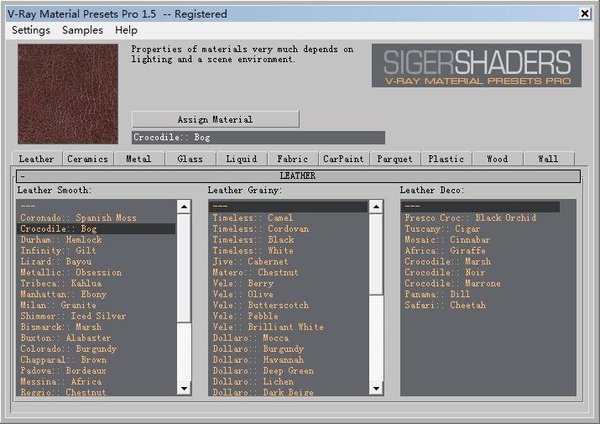Click the Crocodile:: Bog material name field
This screenshot has height=424, width=600.
(x=258, y=137)
